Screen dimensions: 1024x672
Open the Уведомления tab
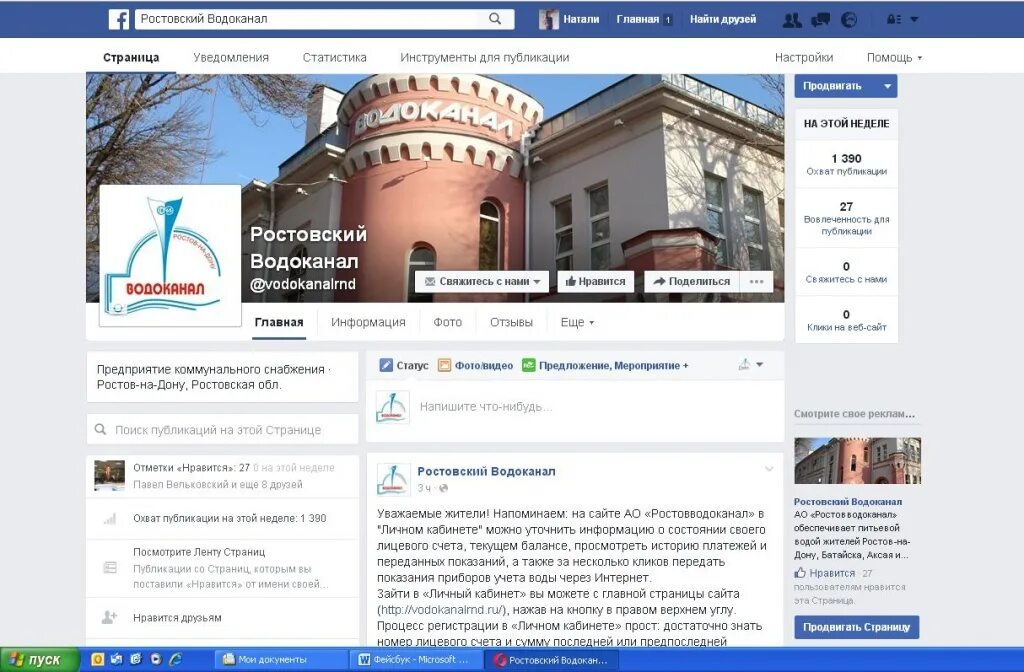[231, 57]
